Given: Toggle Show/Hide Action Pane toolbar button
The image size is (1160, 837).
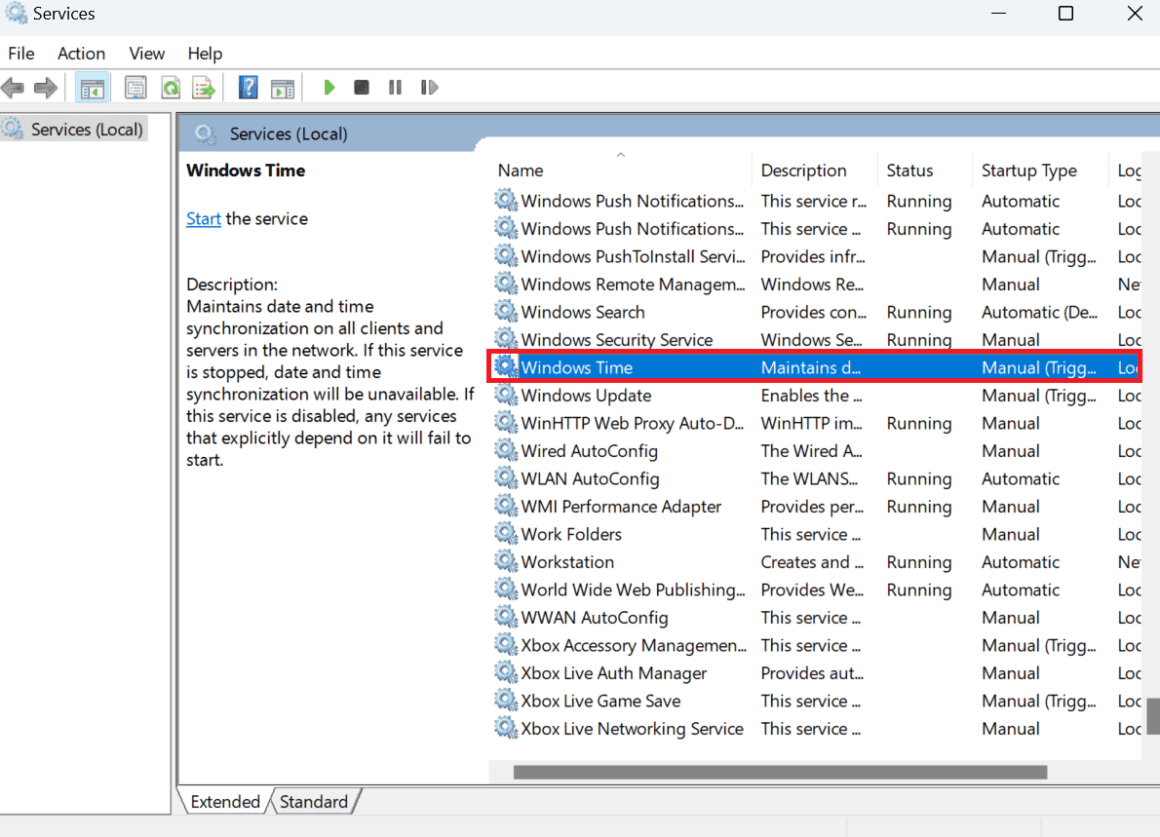Looking at the screenshot, I should 282,88.
